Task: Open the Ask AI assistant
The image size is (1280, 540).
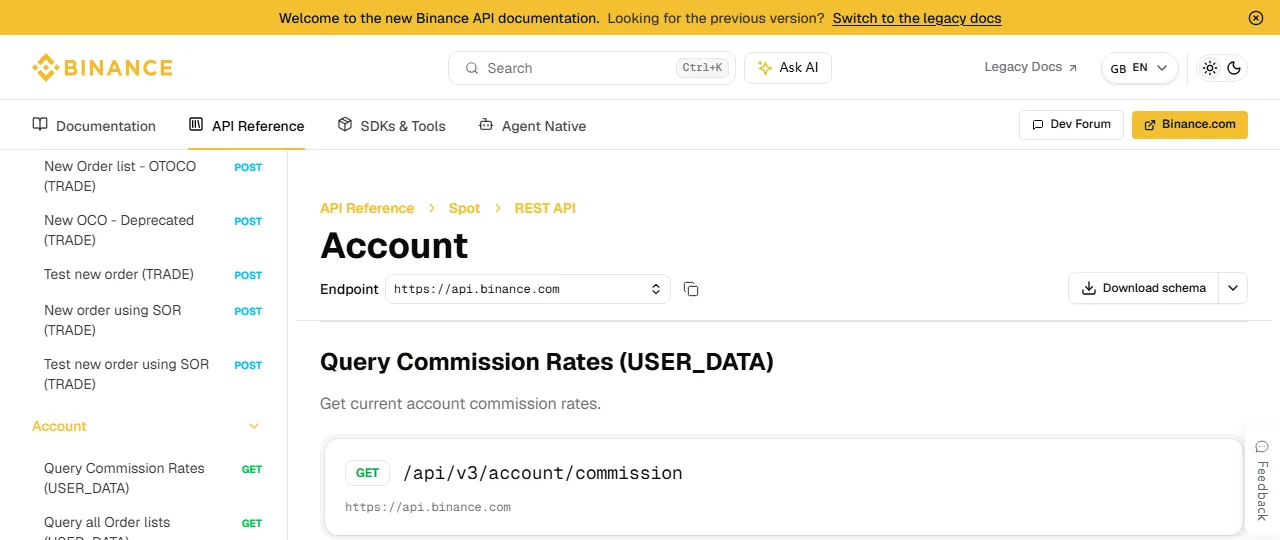Action: tap(788, 68)
